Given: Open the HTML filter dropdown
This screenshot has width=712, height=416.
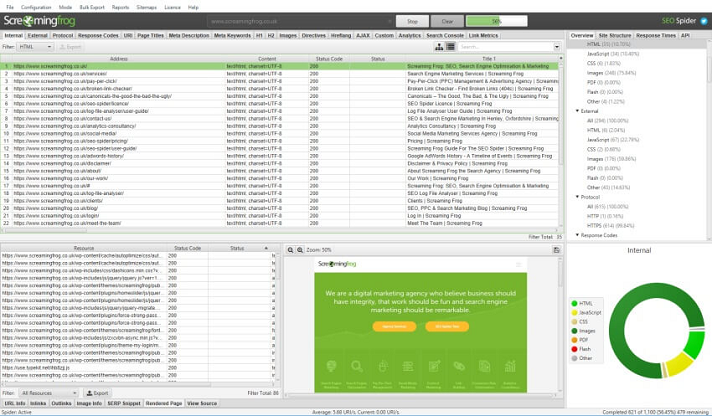Looking at the screenshot, I should click(36, 47).
